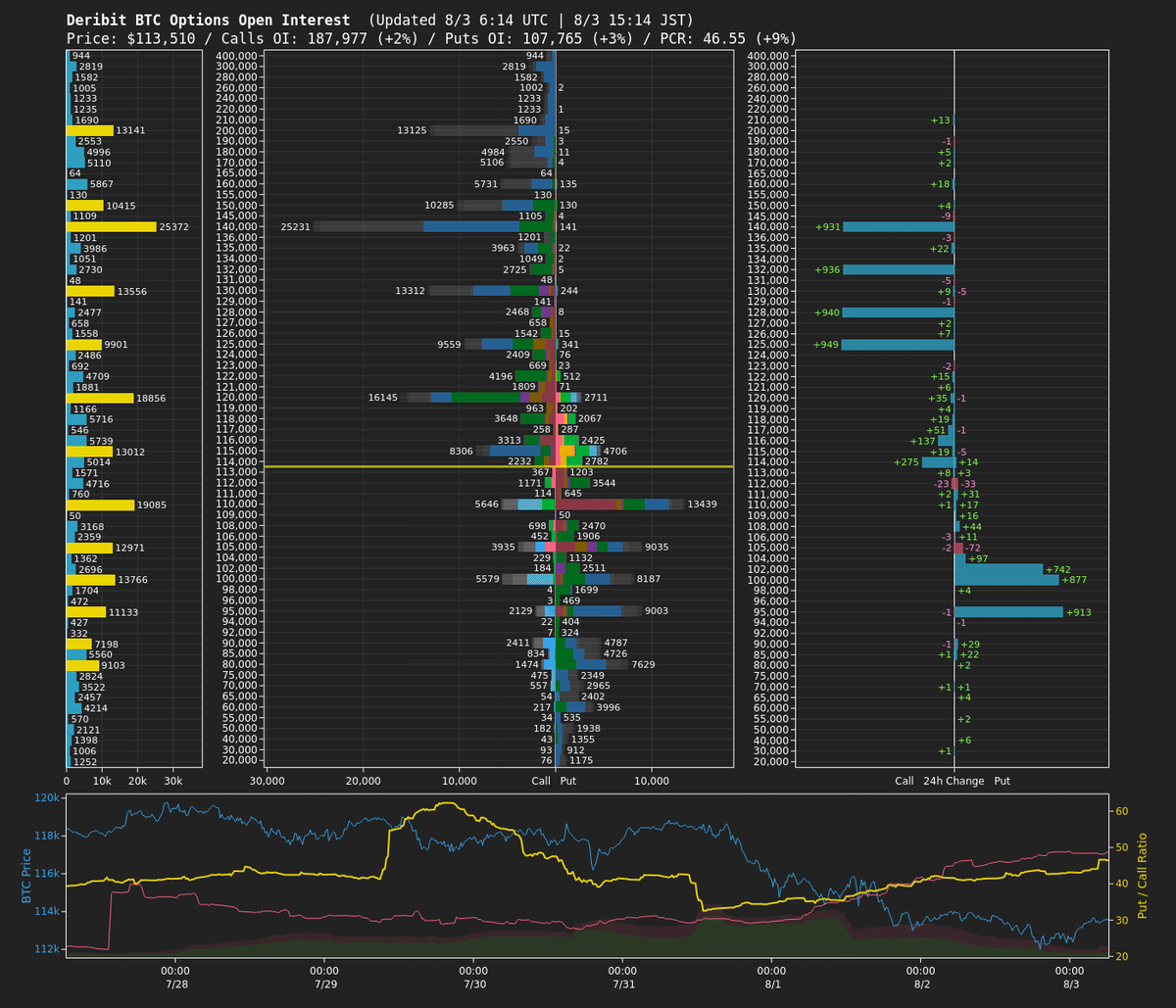The height and width of the screenshot is (1008, 1176).
Task: Click the "13125" call OI label
Action: pos(413,130)
